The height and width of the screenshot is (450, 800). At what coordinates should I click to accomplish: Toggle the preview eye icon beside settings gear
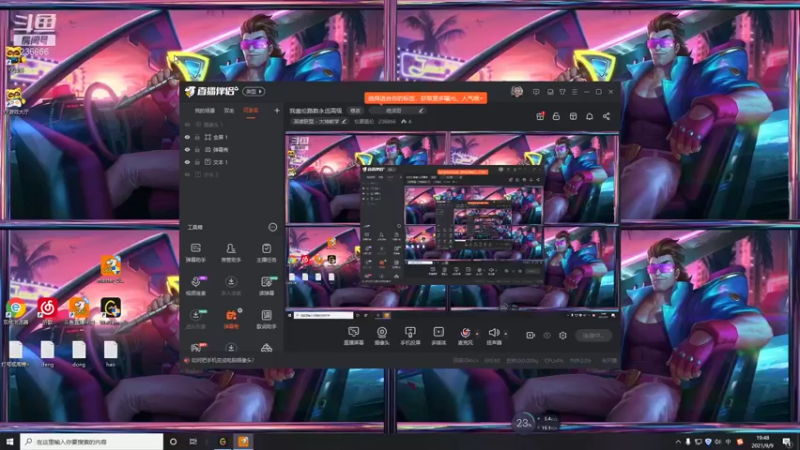[x=547, y=335]
